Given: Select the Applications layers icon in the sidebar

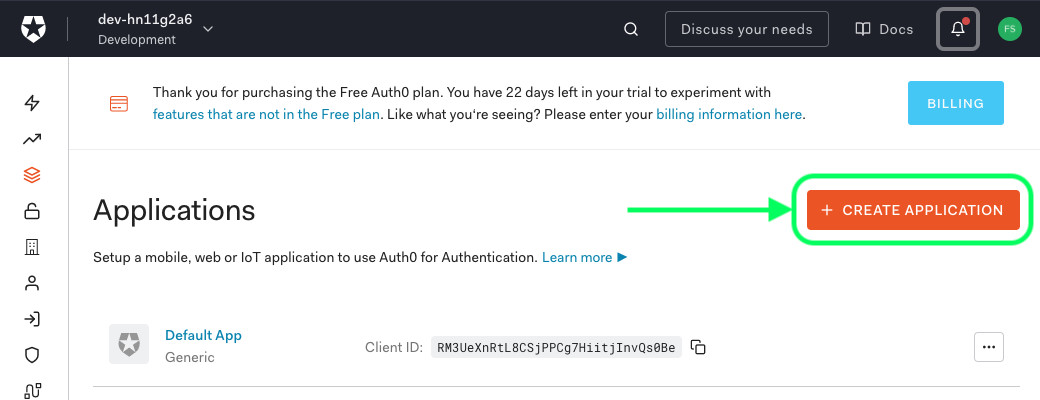Looking at the screenshot, I should (x=32, y=175).
